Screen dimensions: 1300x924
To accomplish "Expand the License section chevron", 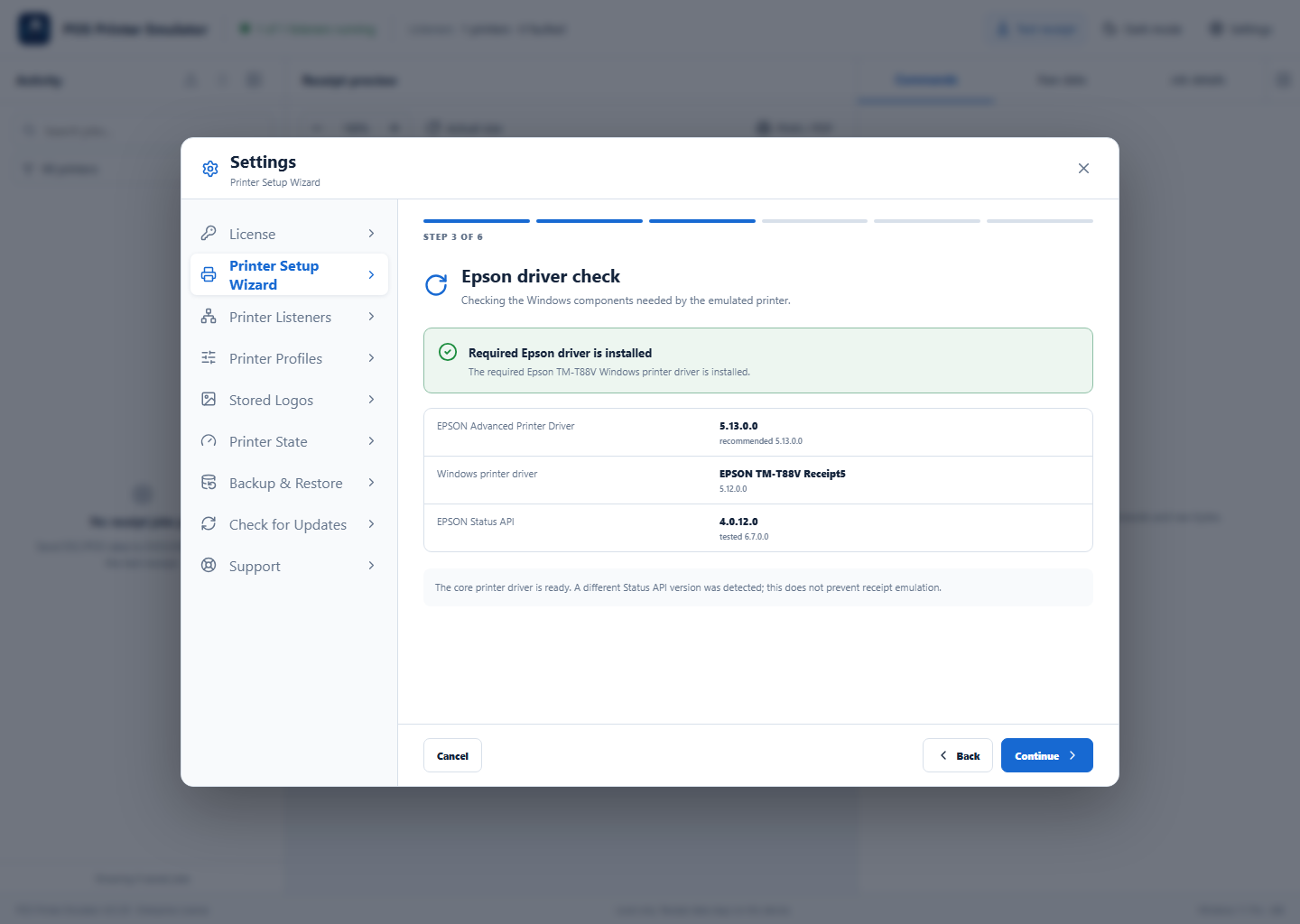I will [371, 234].
